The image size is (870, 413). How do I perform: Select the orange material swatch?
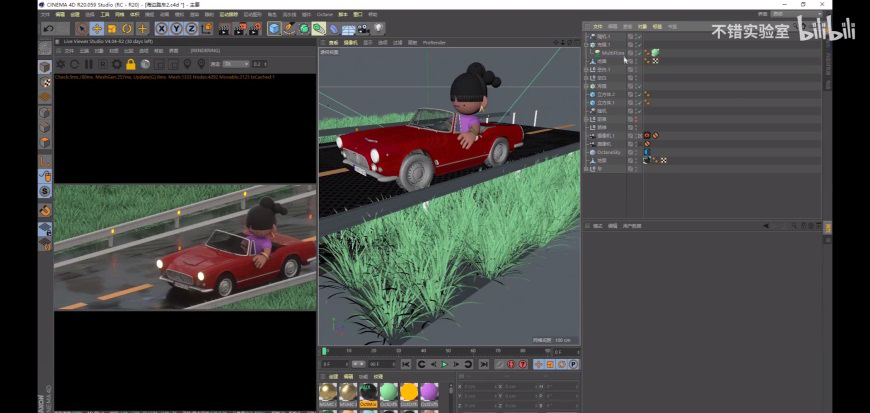point(408,392)
